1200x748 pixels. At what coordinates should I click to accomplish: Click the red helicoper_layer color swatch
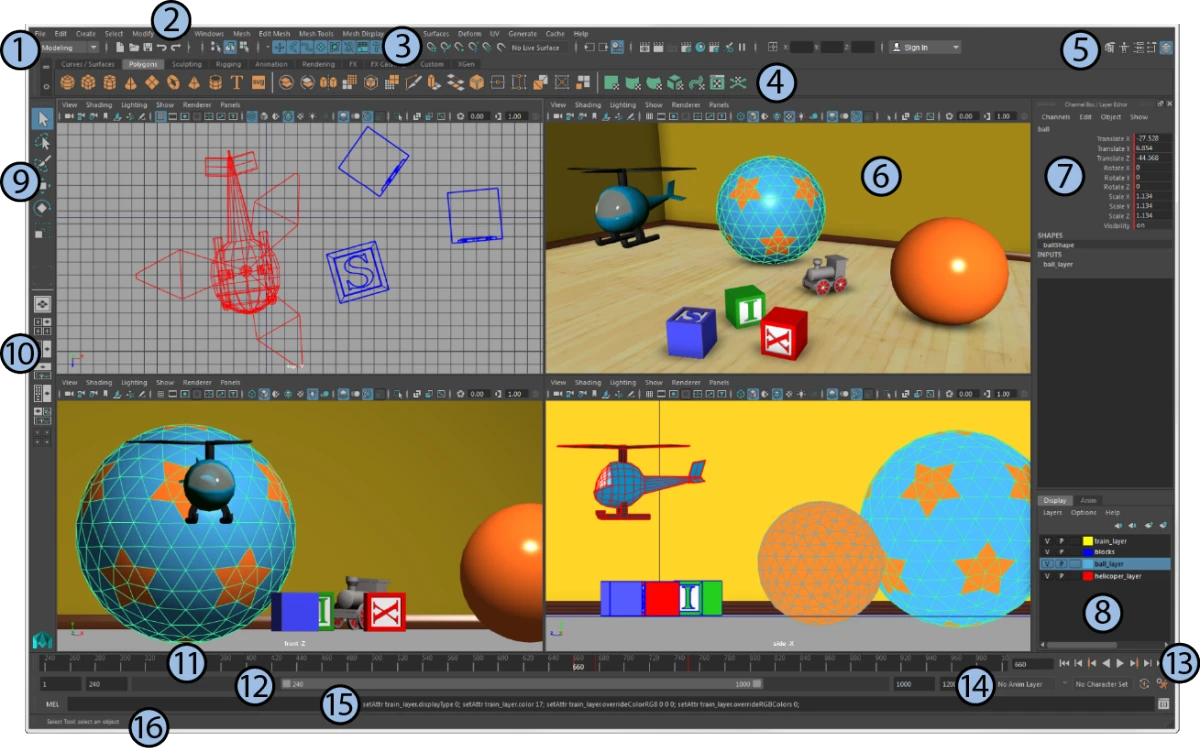pos(1088,576)
